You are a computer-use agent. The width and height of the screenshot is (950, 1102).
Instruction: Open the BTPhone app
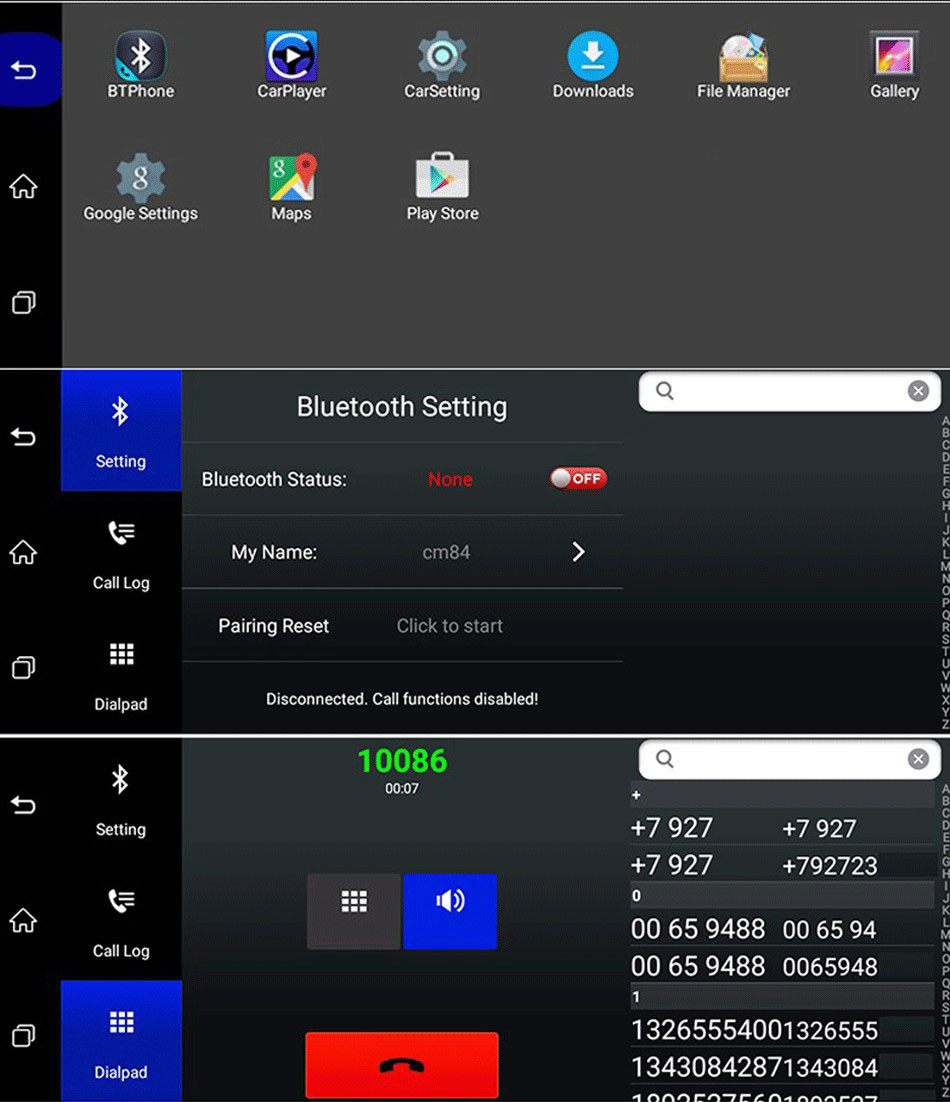point(140,58)
